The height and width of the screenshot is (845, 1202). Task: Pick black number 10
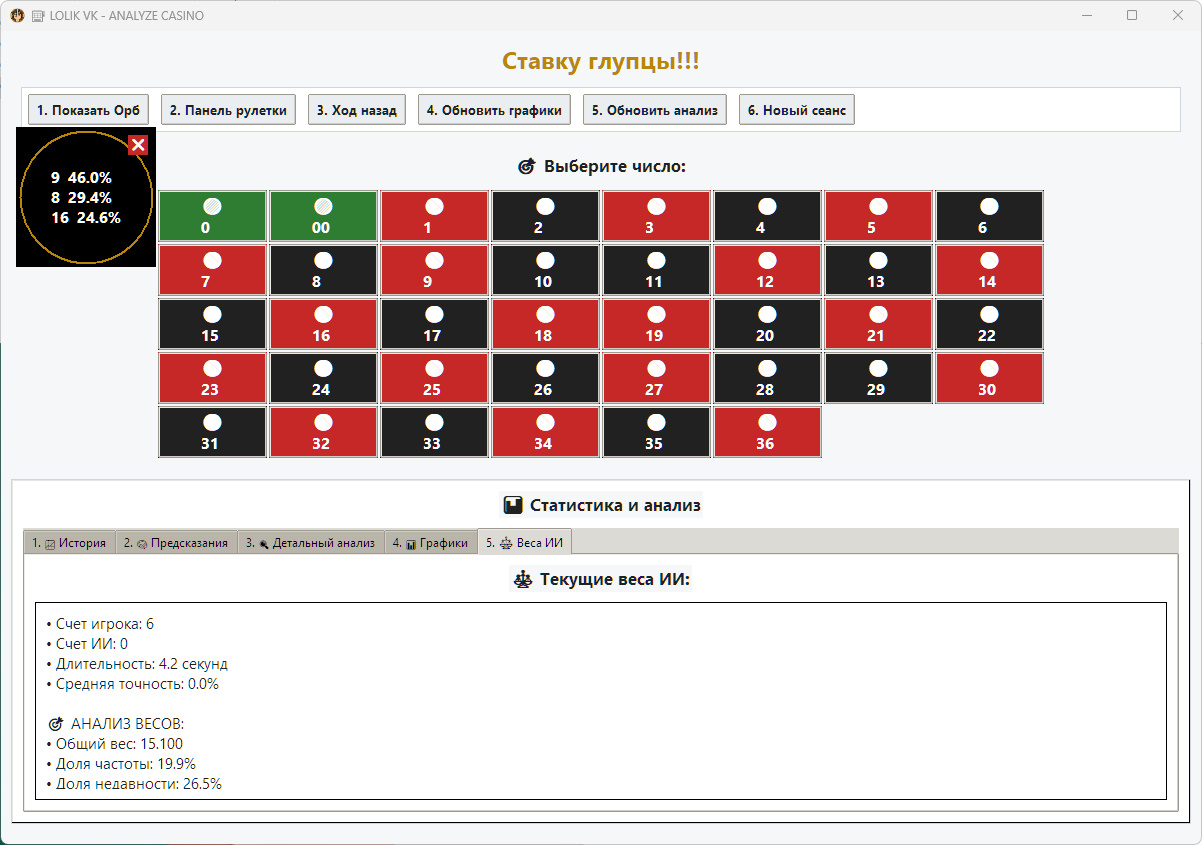tap(545, 270)
